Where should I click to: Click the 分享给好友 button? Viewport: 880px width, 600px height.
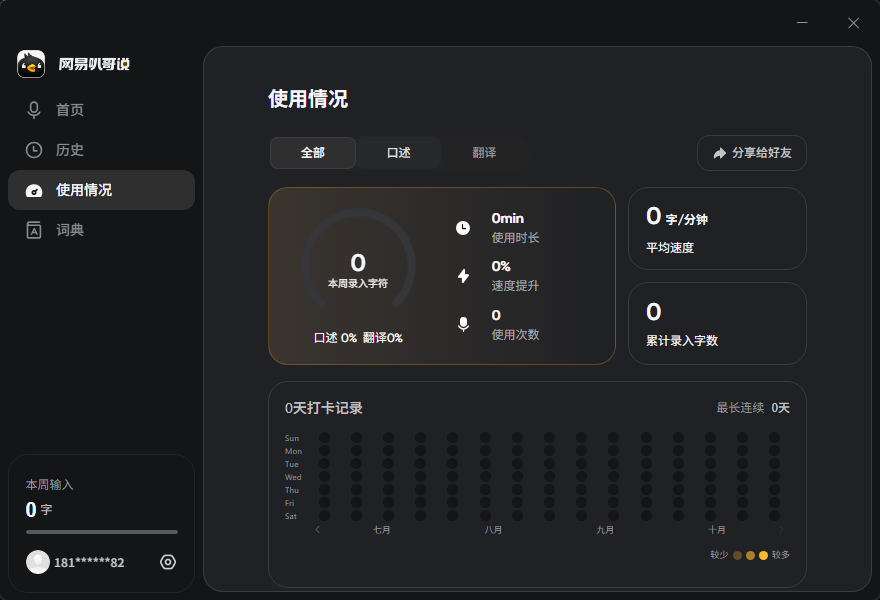point(751,153)
